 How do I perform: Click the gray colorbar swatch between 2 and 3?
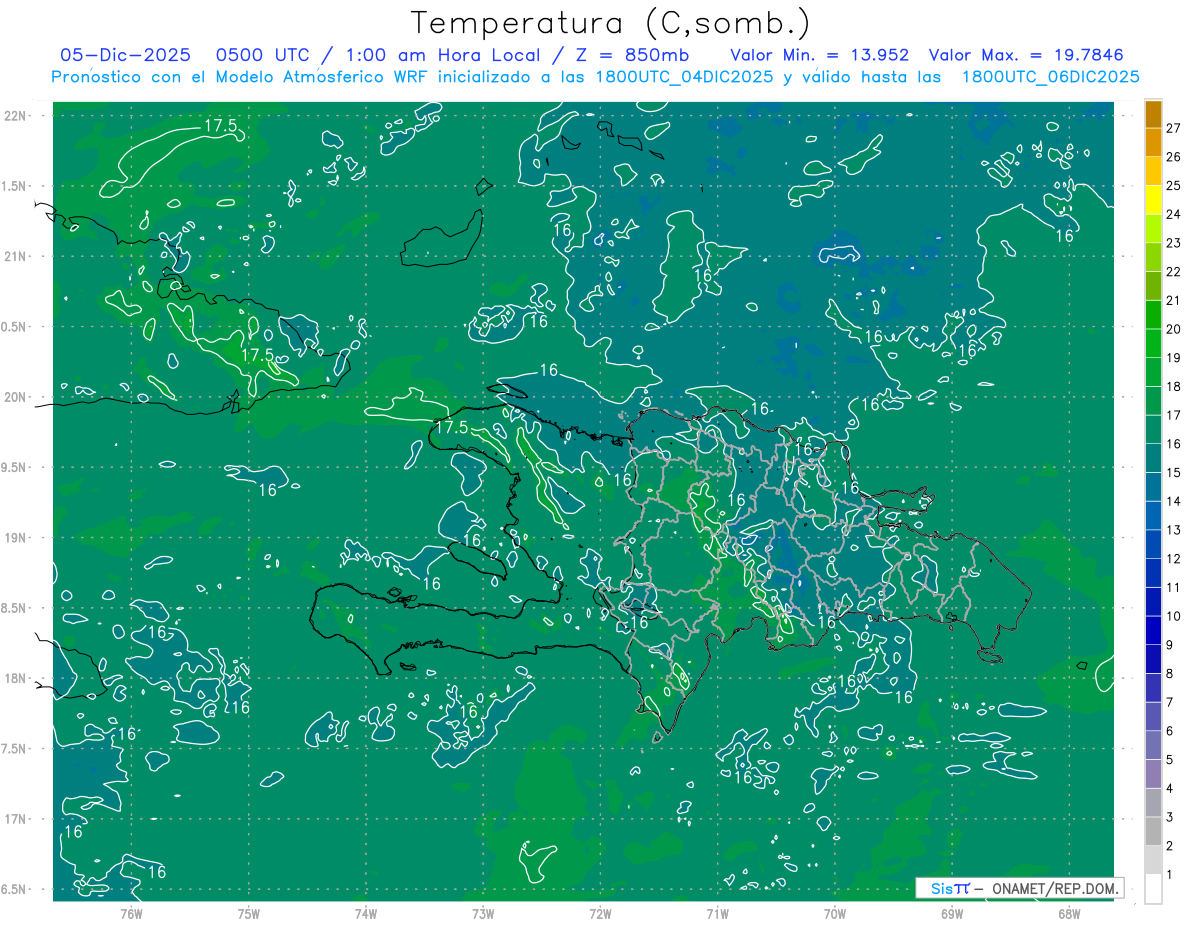point(1154,831)
